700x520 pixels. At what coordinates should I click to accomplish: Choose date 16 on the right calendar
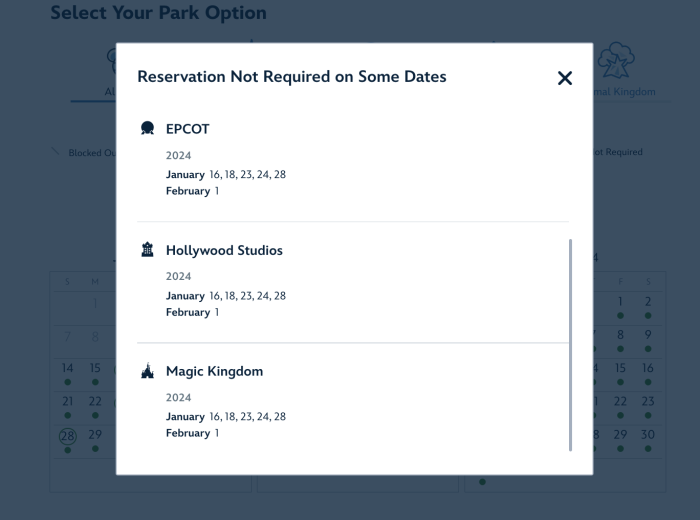(648, 368)
